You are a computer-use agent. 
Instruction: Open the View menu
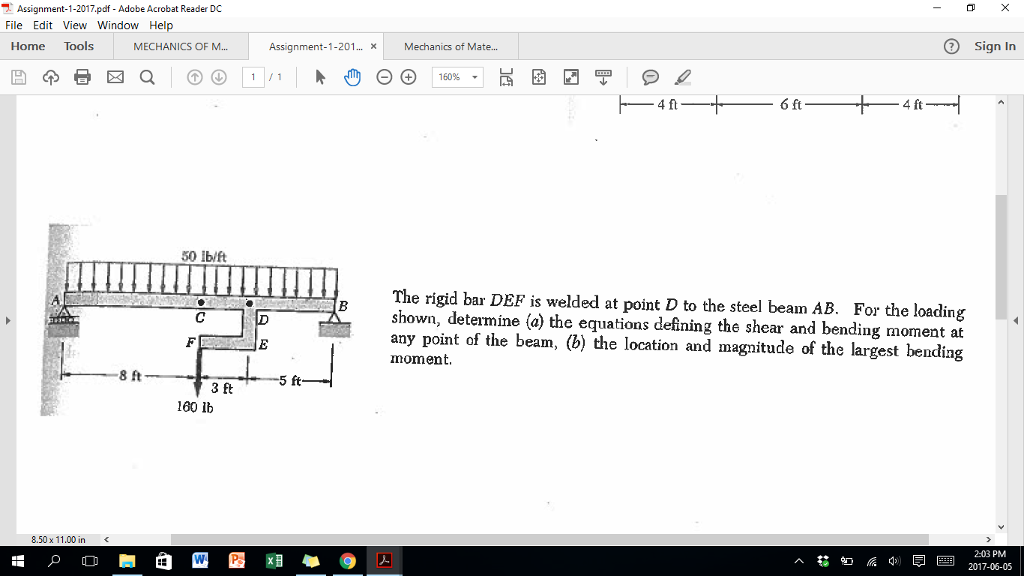point(74,25)
